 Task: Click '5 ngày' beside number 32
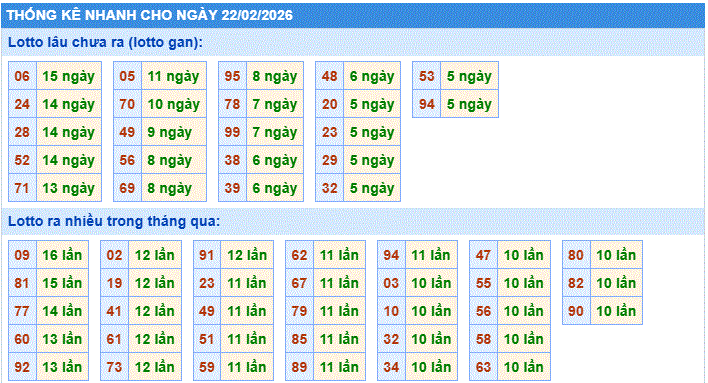(372, 188)
